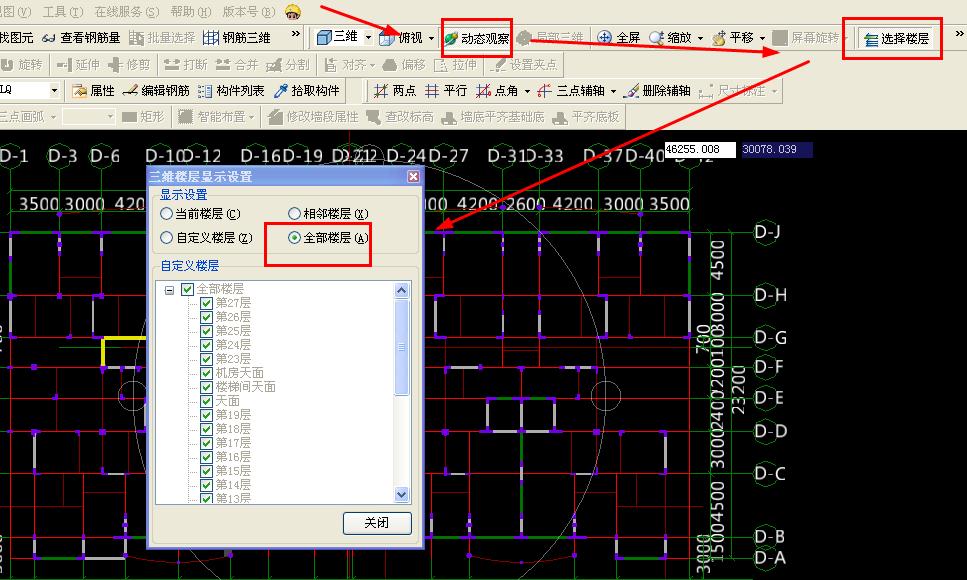Toggle the 全部楼层 root checkbox in tree

coord(187,289)
